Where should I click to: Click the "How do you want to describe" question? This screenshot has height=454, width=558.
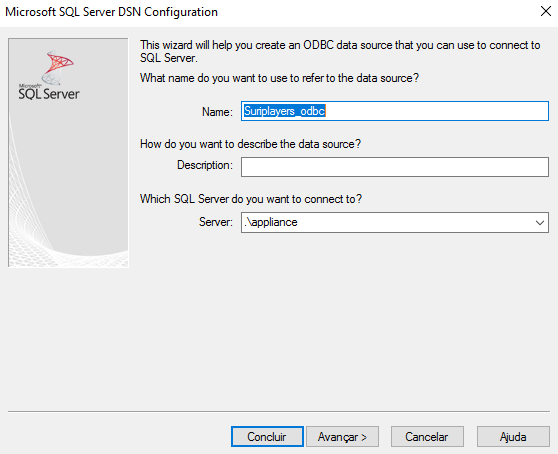250,144
